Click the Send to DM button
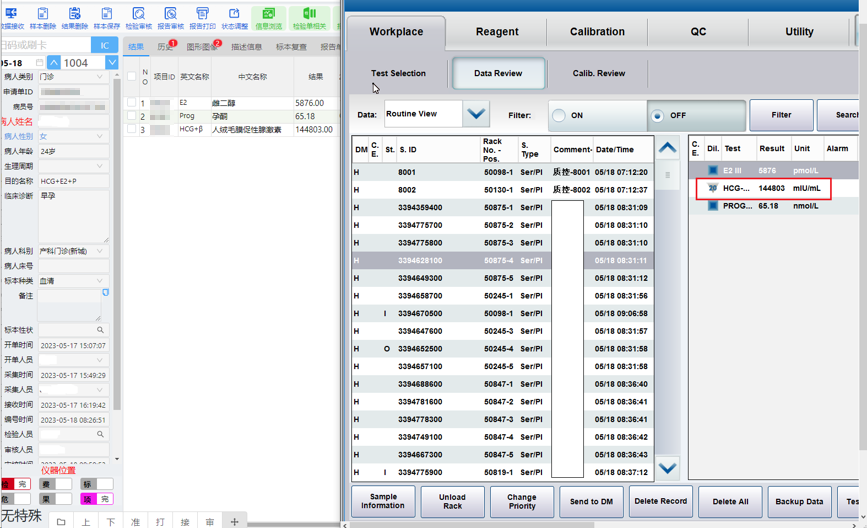Screen dimensions: 867x528 [x=591, y=501]
